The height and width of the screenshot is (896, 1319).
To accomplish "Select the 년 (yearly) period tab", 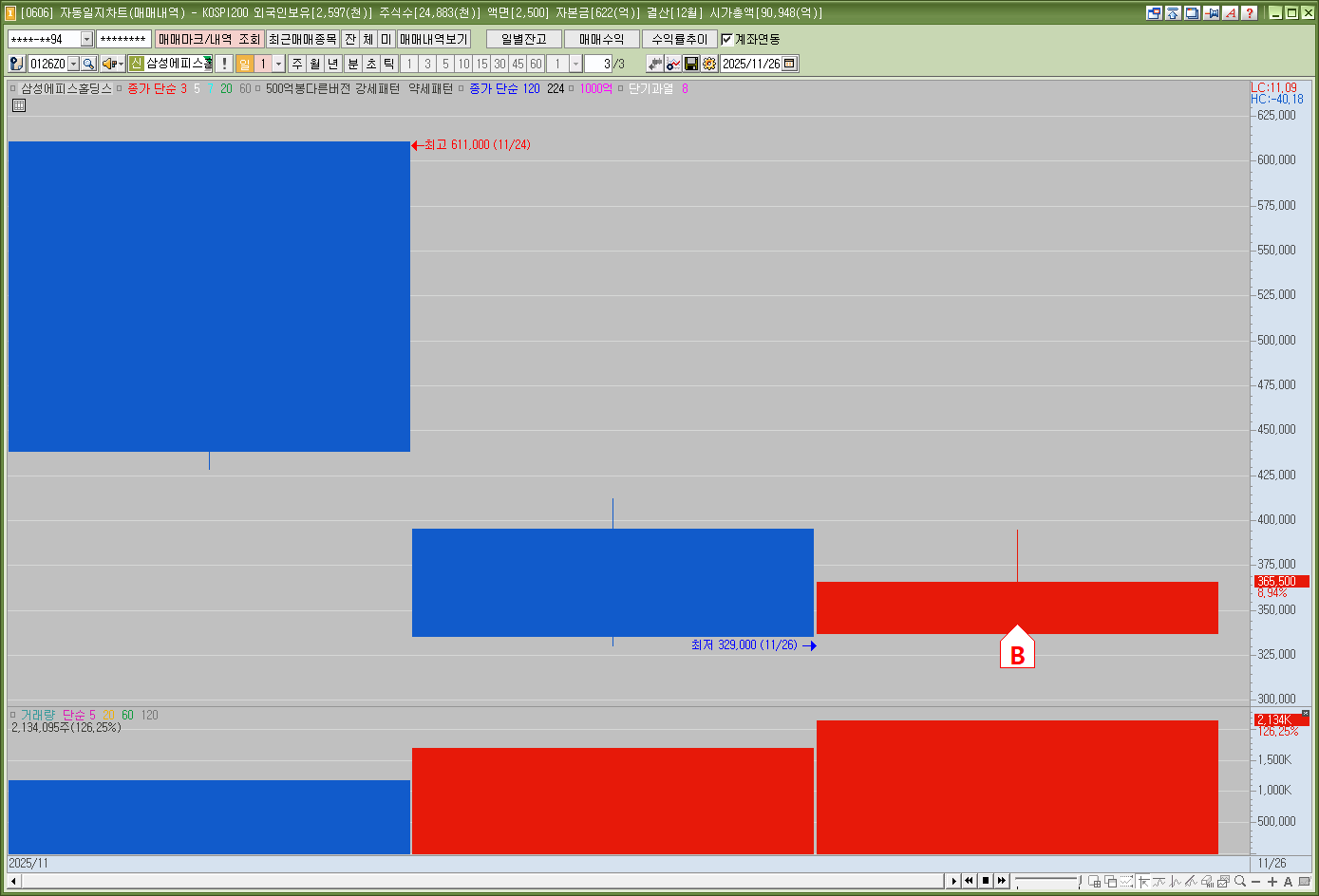I will pos(333,64).
